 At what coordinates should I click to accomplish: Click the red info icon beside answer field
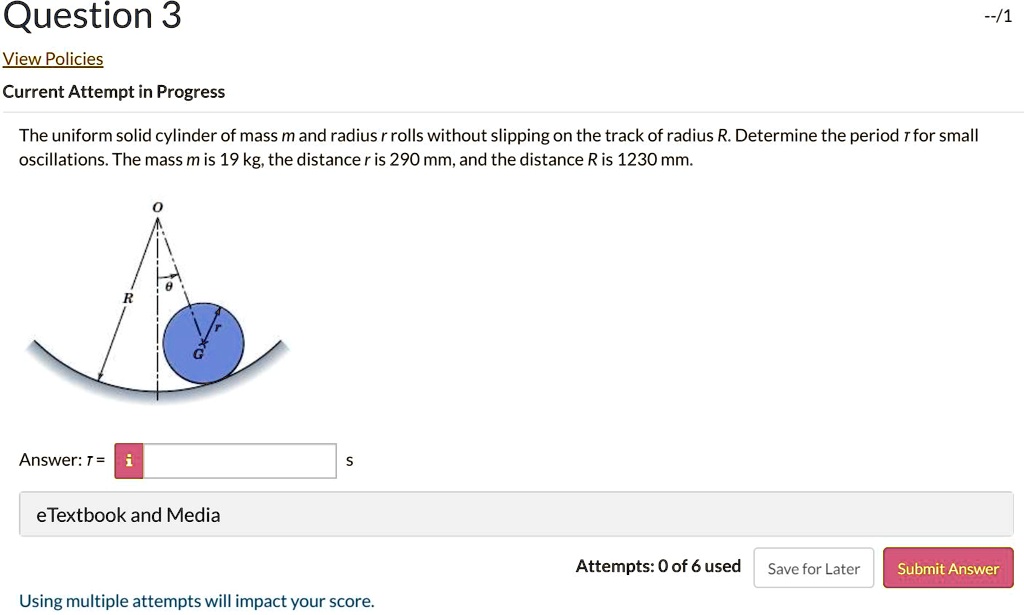129,460
